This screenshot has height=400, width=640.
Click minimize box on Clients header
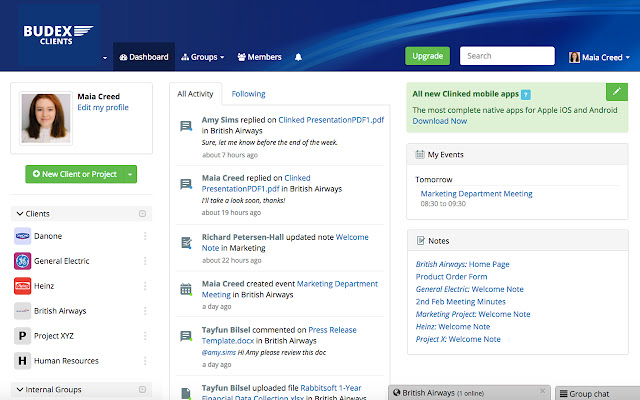click(x=142, y=213)
